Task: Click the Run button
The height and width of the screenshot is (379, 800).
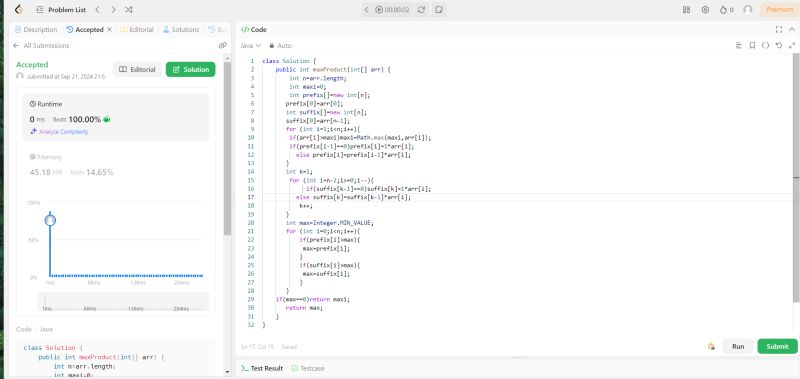Action: point(738,346)
